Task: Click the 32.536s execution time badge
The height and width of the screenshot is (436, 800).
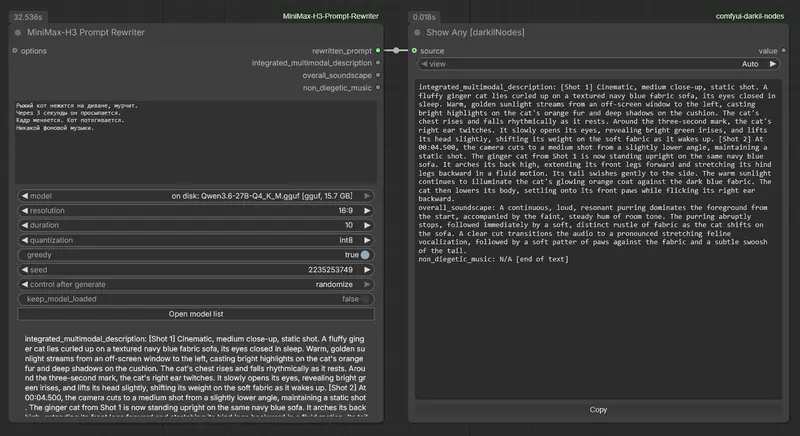Action: tap(28, 17)
